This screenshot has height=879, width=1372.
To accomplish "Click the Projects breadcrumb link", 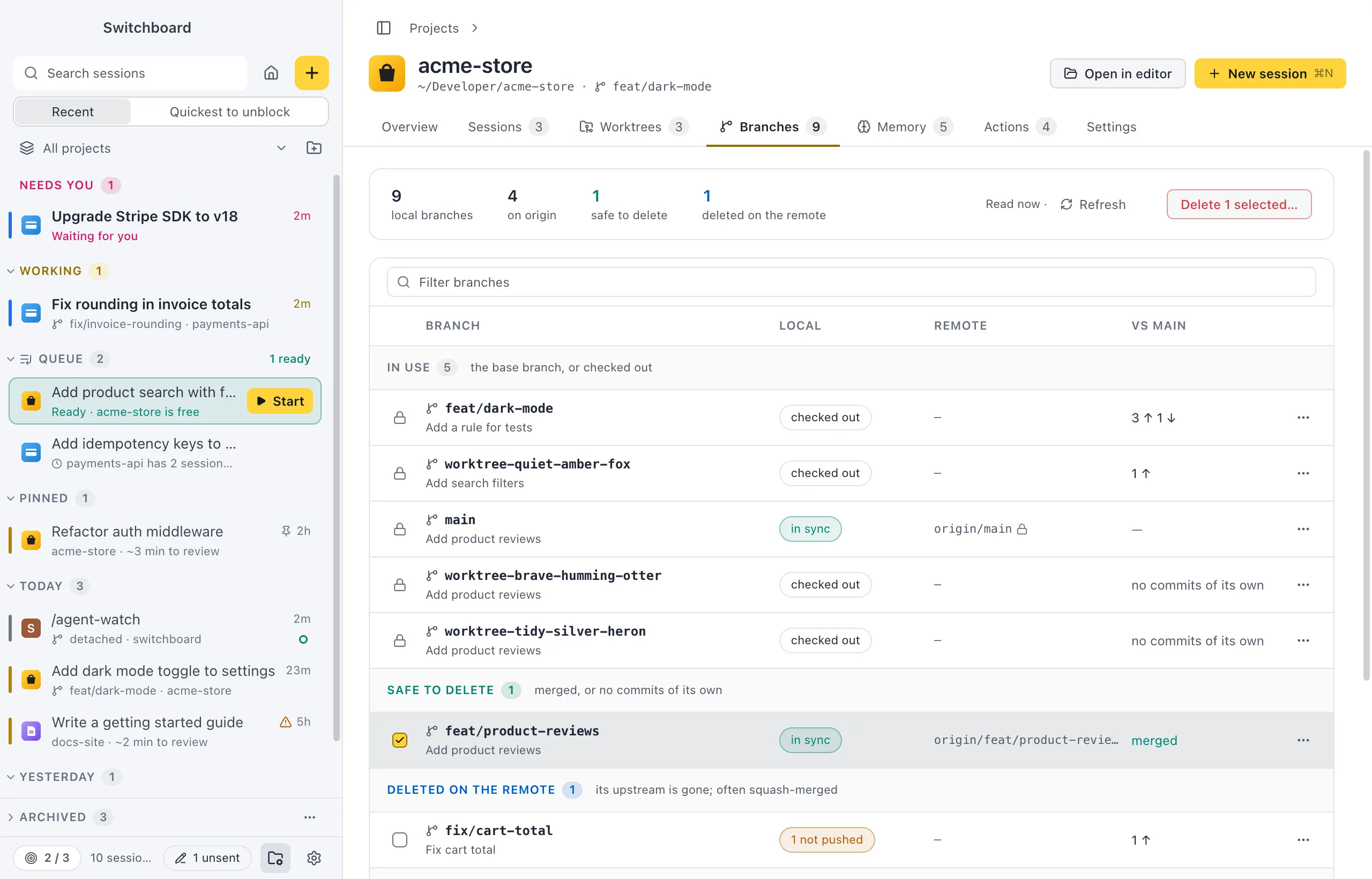I will pyautogui.click(x=434, y=28).
